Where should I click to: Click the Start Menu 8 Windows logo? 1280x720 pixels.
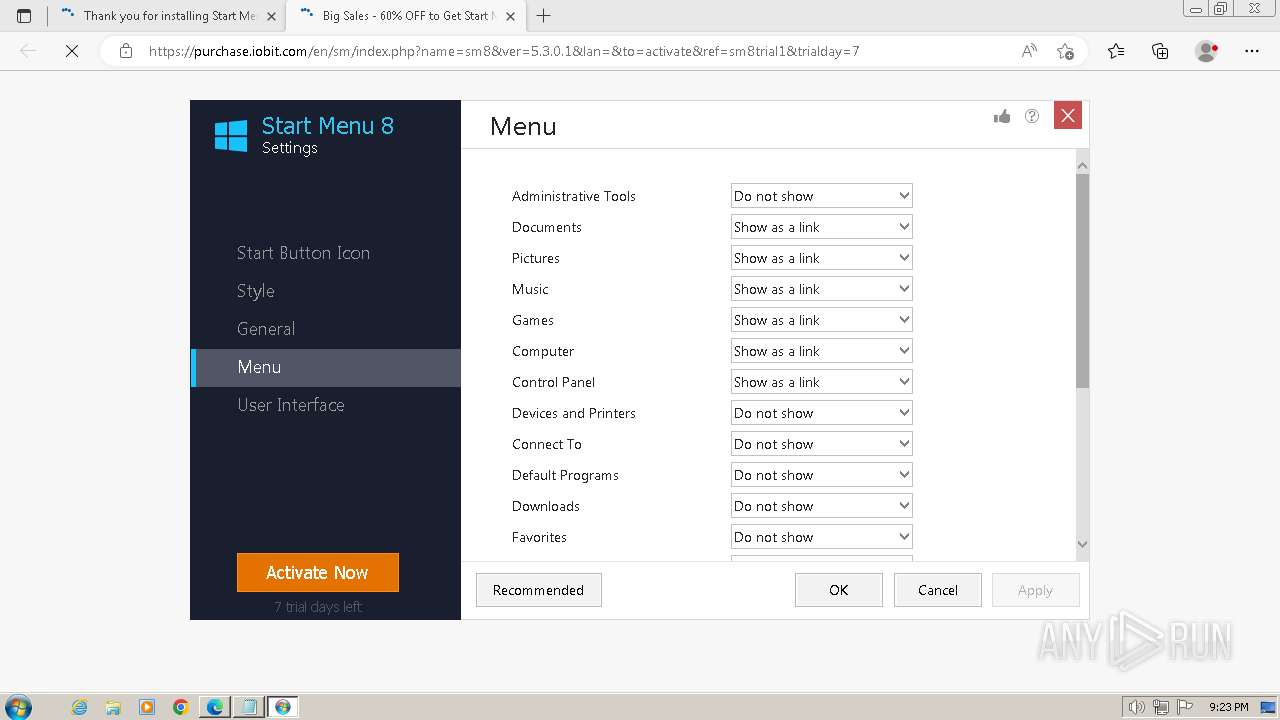click(231, 136)
